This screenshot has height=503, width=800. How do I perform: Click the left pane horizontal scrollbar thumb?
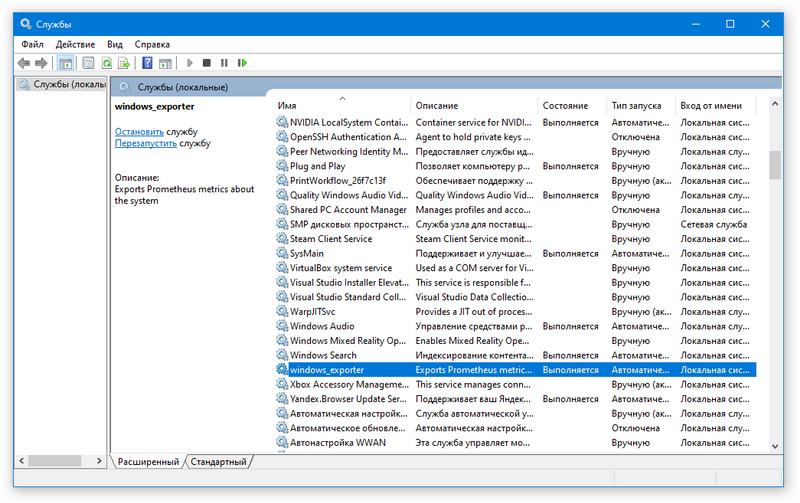tap(55, 461)
